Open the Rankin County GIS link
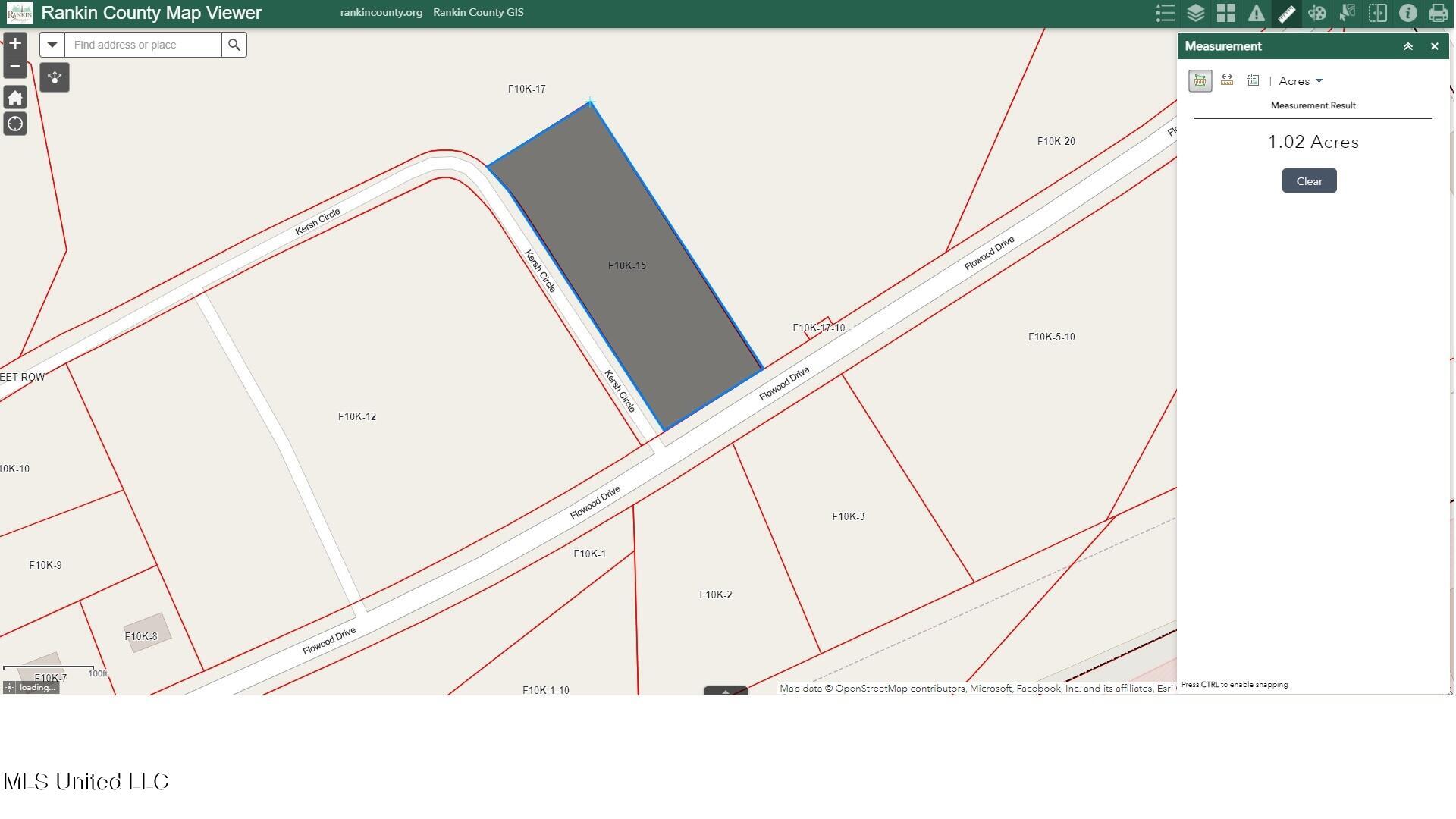The height and width of the screenshot is (819, 1456). (478, 13)
